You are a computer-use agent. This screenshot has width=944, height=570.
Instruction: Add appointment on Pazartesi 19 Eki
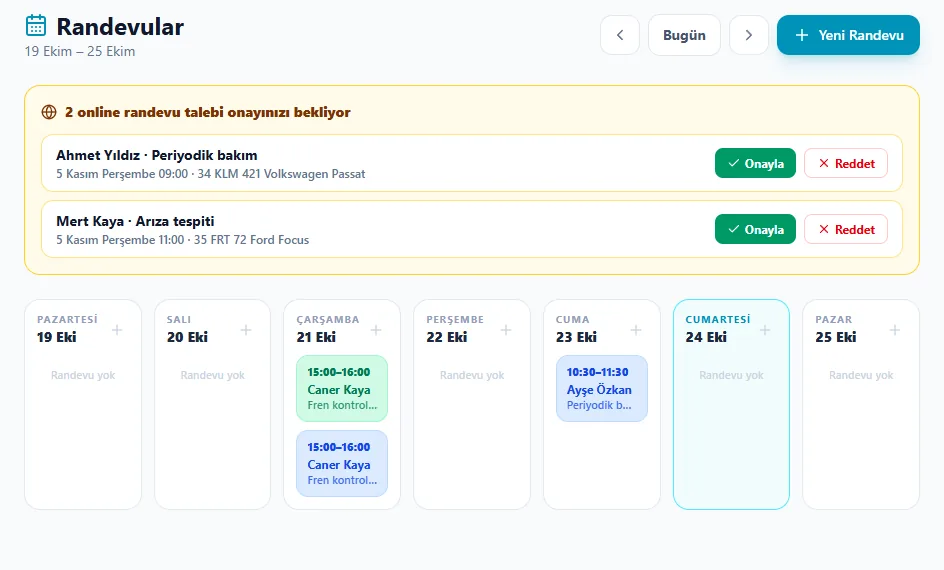pos(117,330)
